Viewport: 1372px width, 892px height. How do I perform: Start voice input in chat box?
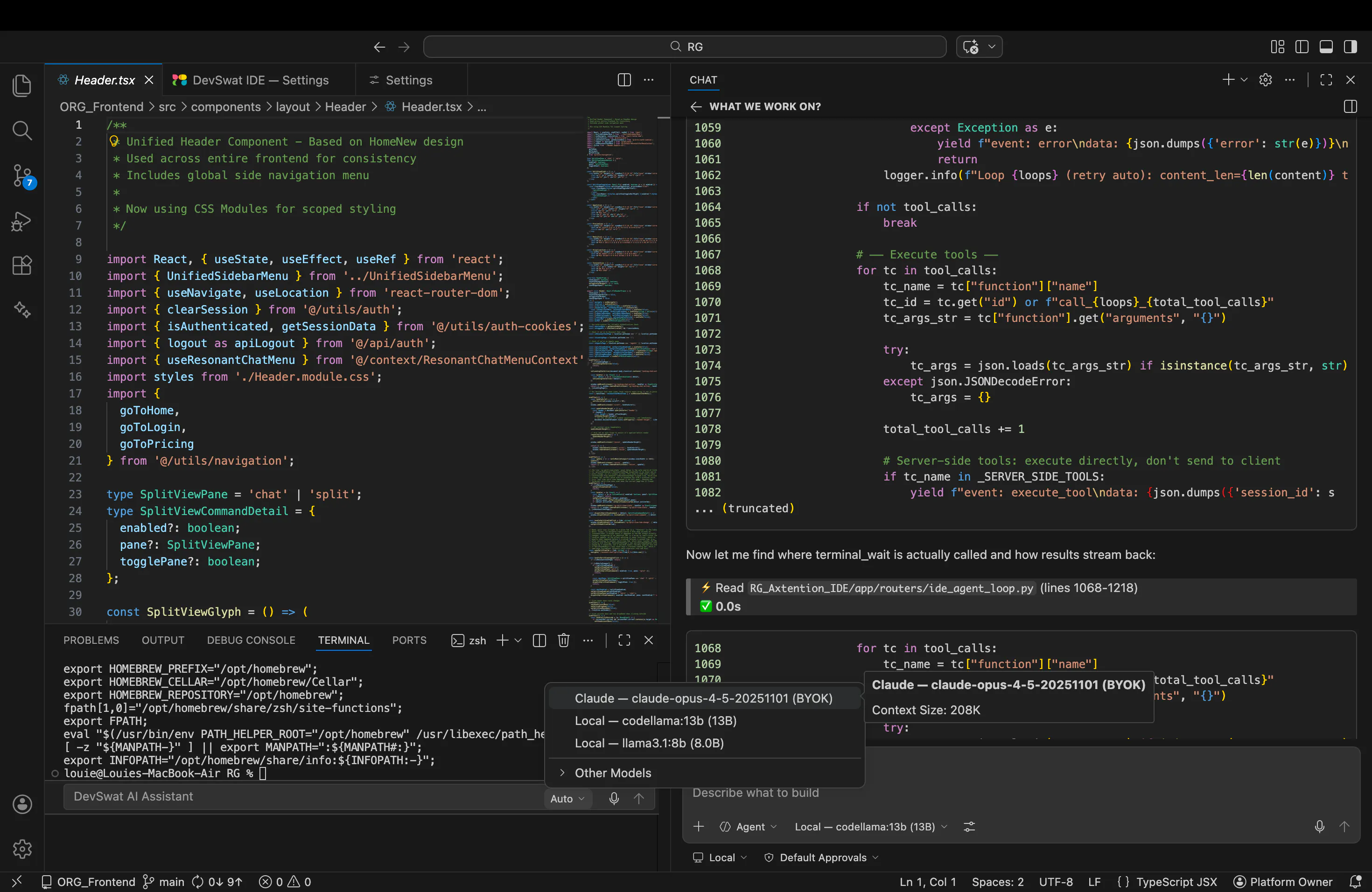click(1320, 826)
